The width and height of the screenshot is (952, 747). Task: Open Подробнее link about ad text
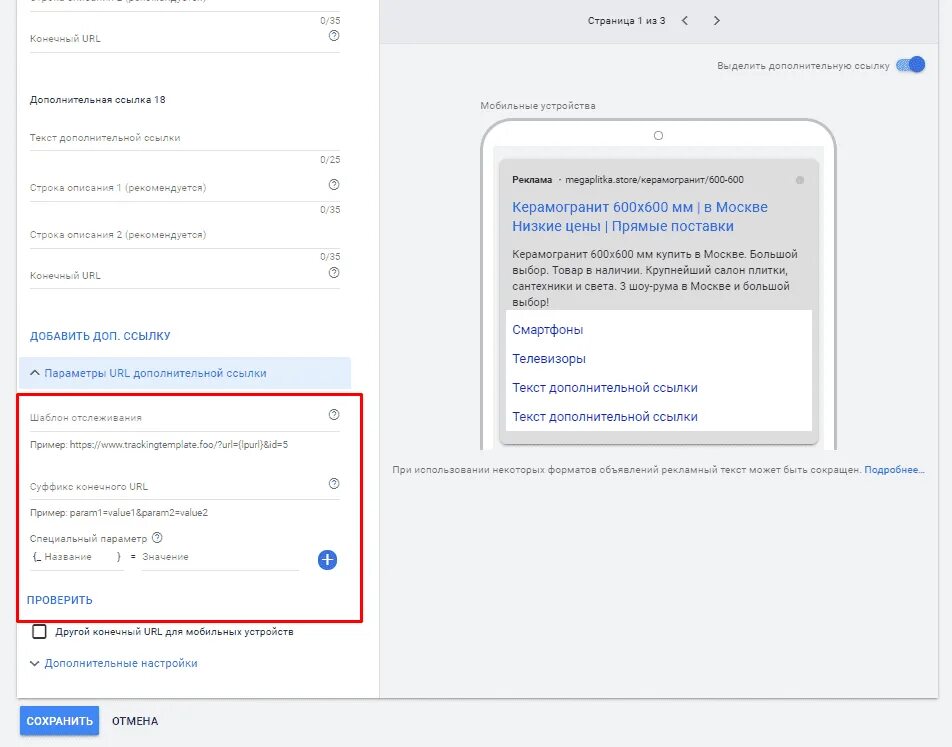tap(894, 469)
